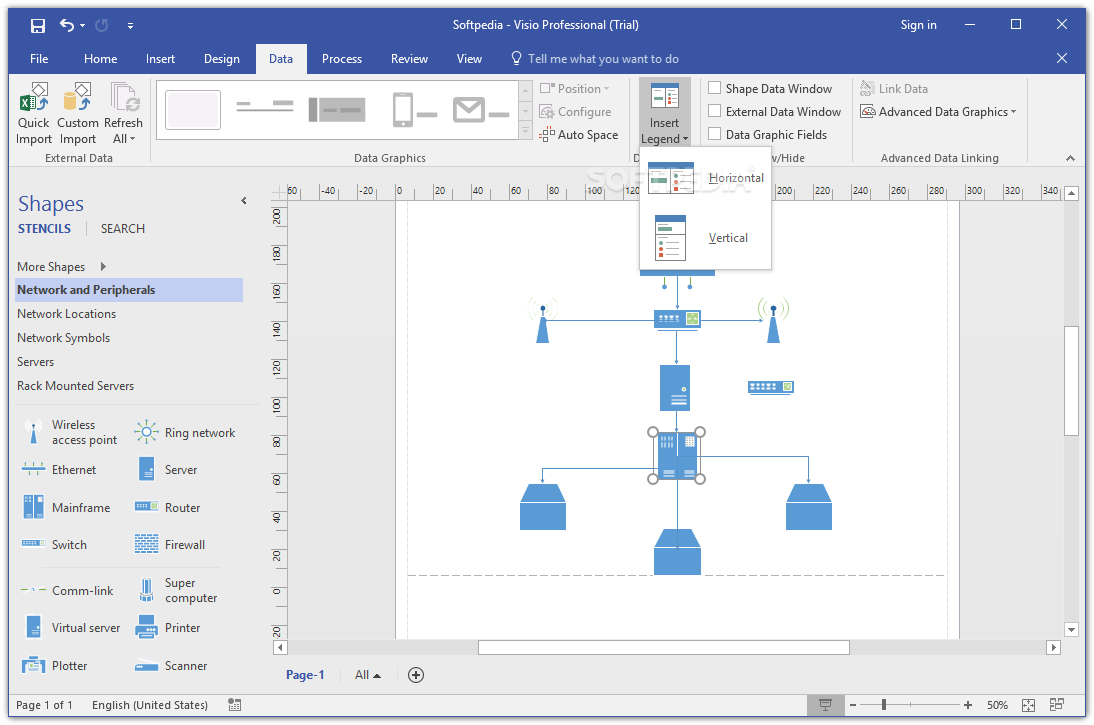
Task: Open the All pages list dropdown
Action: (368, 675)
